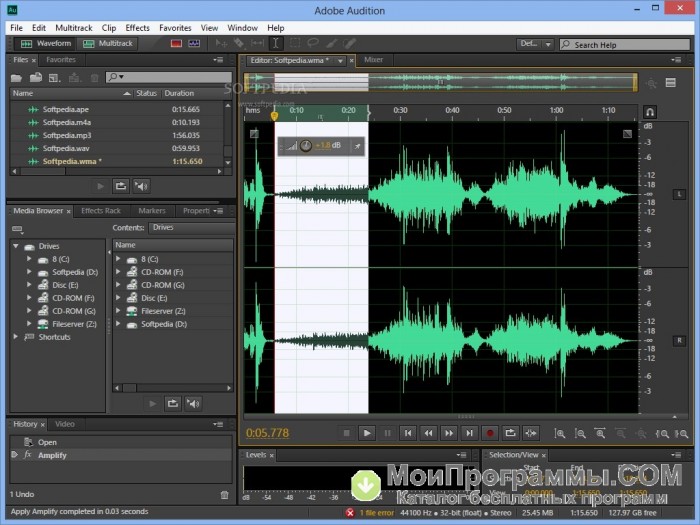Click the Fast Forward transport button
700x525 pixels.
point(449,433)
